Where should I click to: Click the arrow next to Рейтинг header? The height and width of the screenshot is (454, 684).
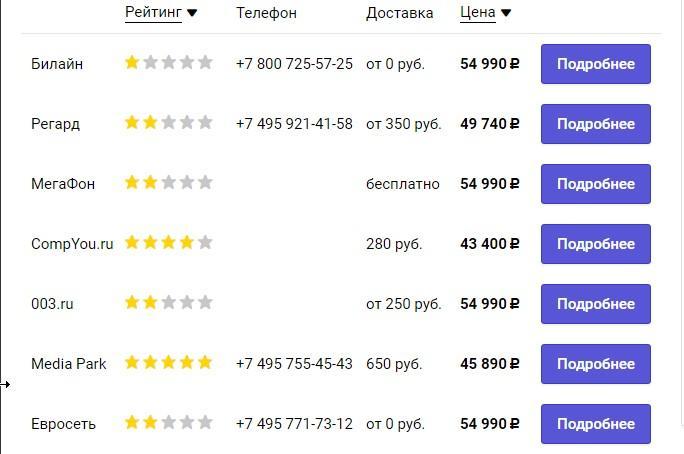click(x=193, y=14)
